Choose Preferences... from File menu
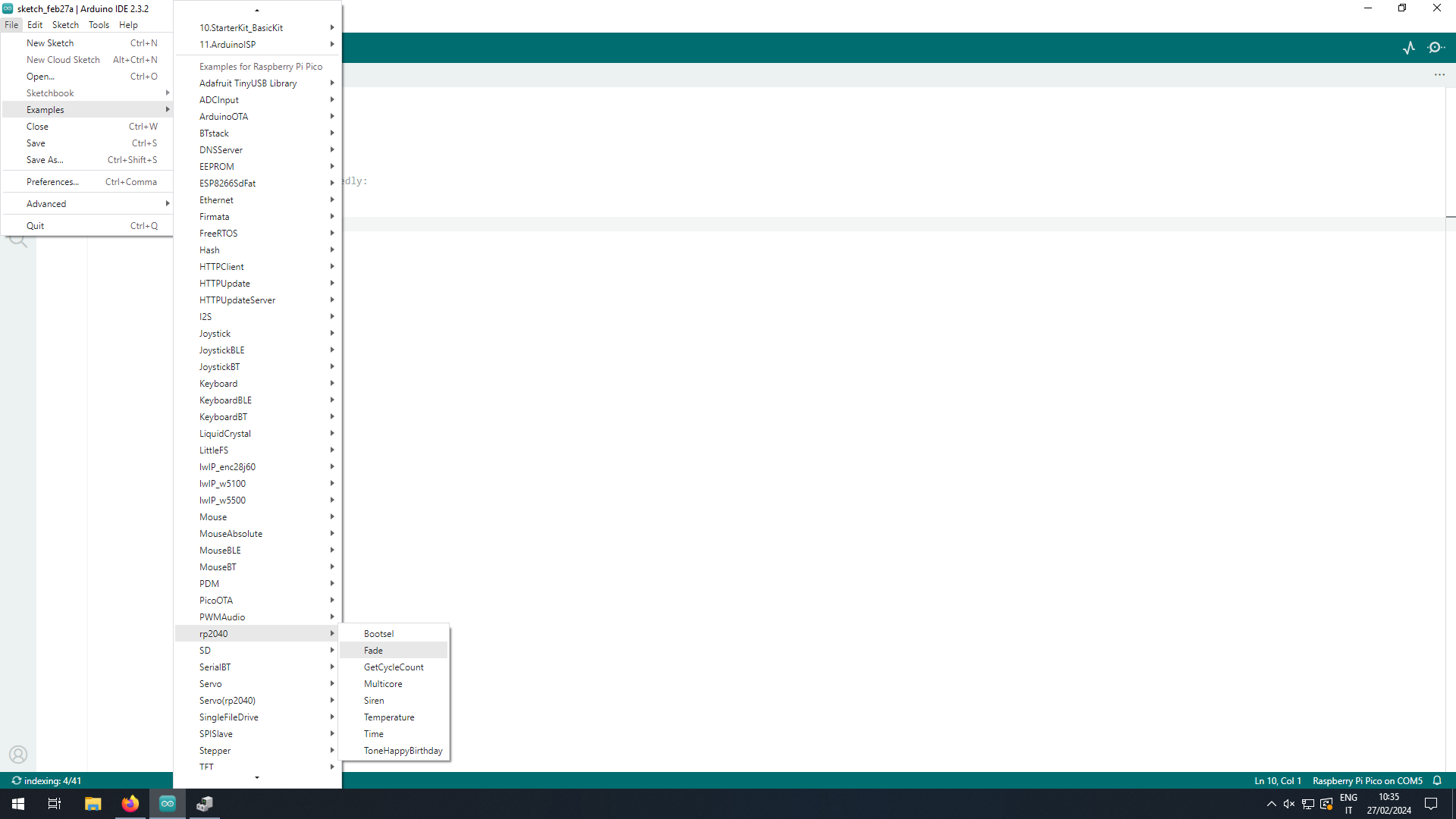The width and height of the screenshot is (1456, 819). pos(87,182)
